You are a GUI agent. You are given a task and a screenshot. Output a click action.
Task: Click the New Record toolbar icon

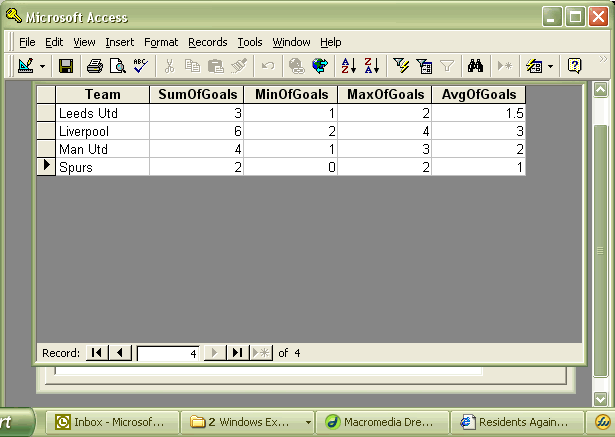(504, 66)
